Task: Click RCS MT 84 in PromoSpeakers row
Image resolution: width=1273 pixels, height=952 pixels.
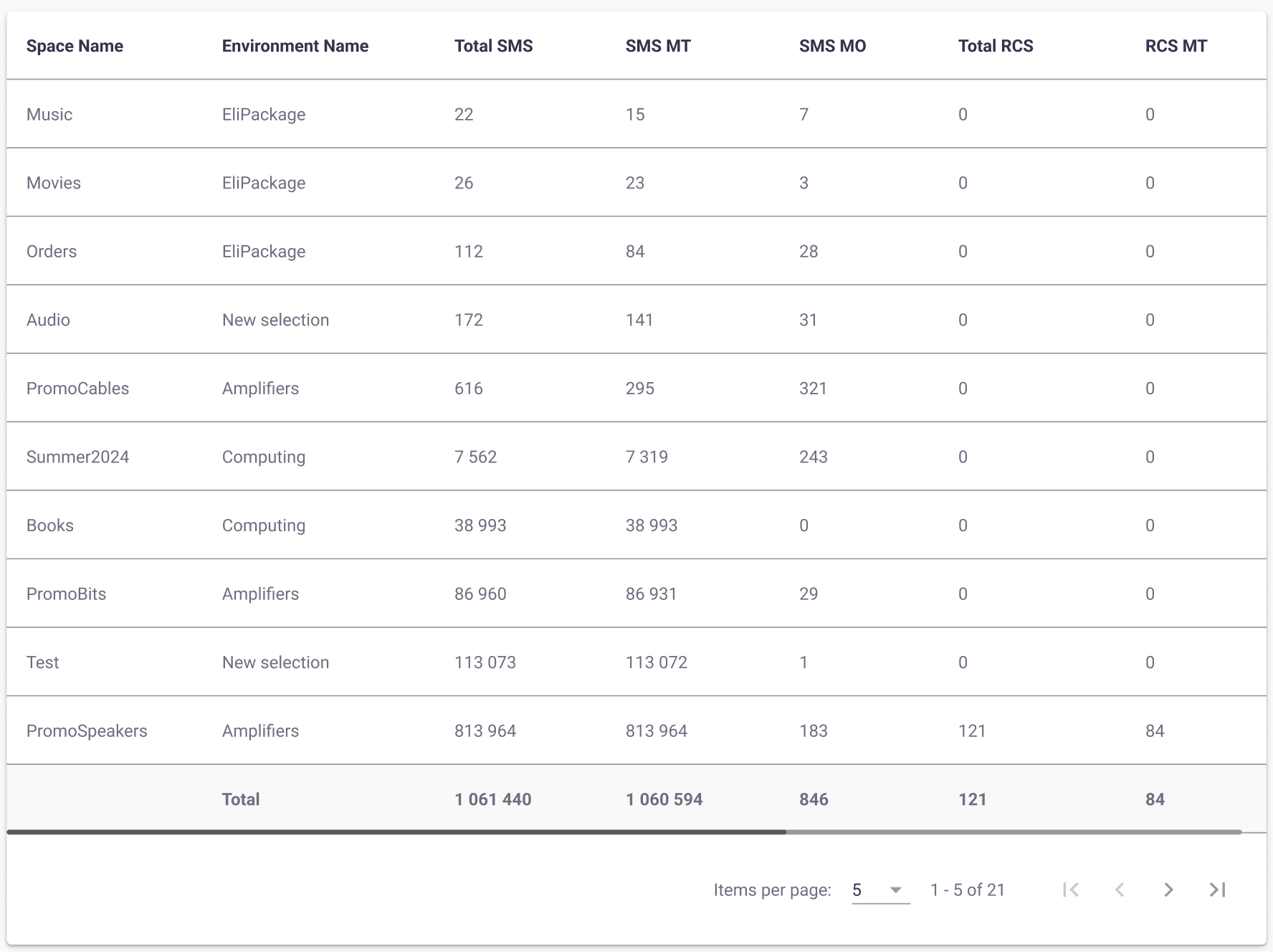Action: 1155,730
